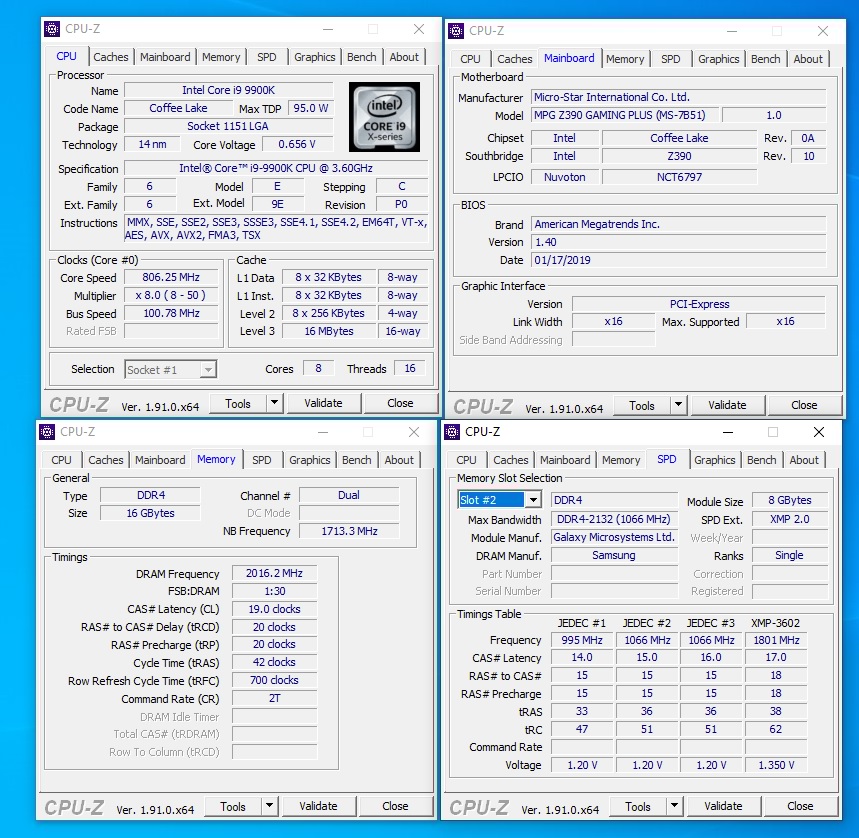Click the Tools button in the SPD window
Image resolution: width=859 pixels, height=838 pixels.
pyautogui.click(x=638, y=806)
